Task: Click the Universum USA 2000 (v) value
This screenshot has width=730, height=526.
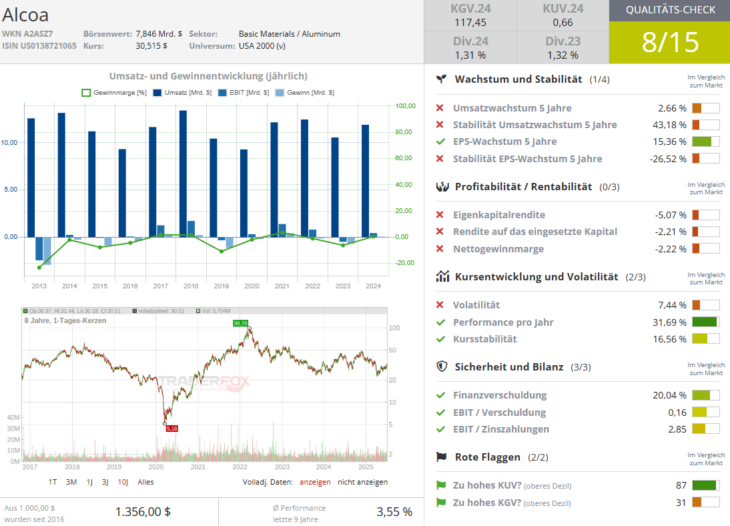Action: [x=262, y=46]
